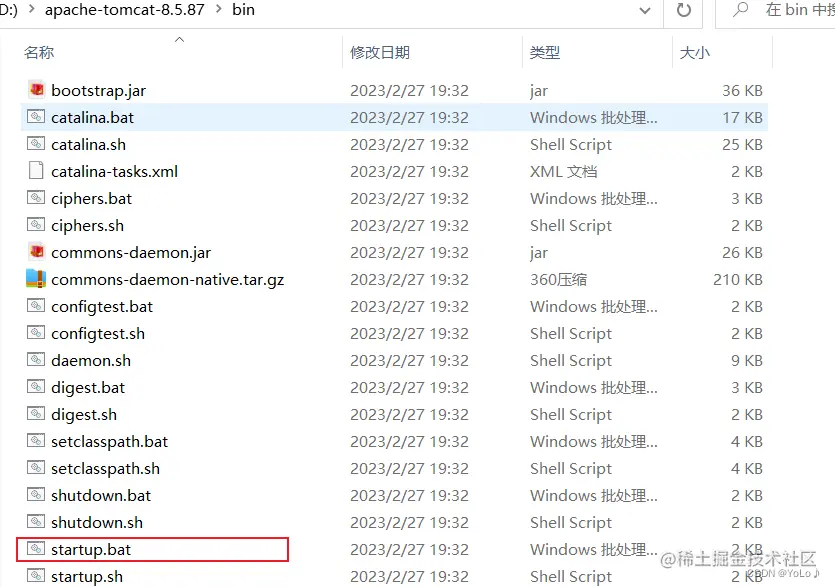
Task: Click the configtest.bat file icon
Action: click(36, 306)
